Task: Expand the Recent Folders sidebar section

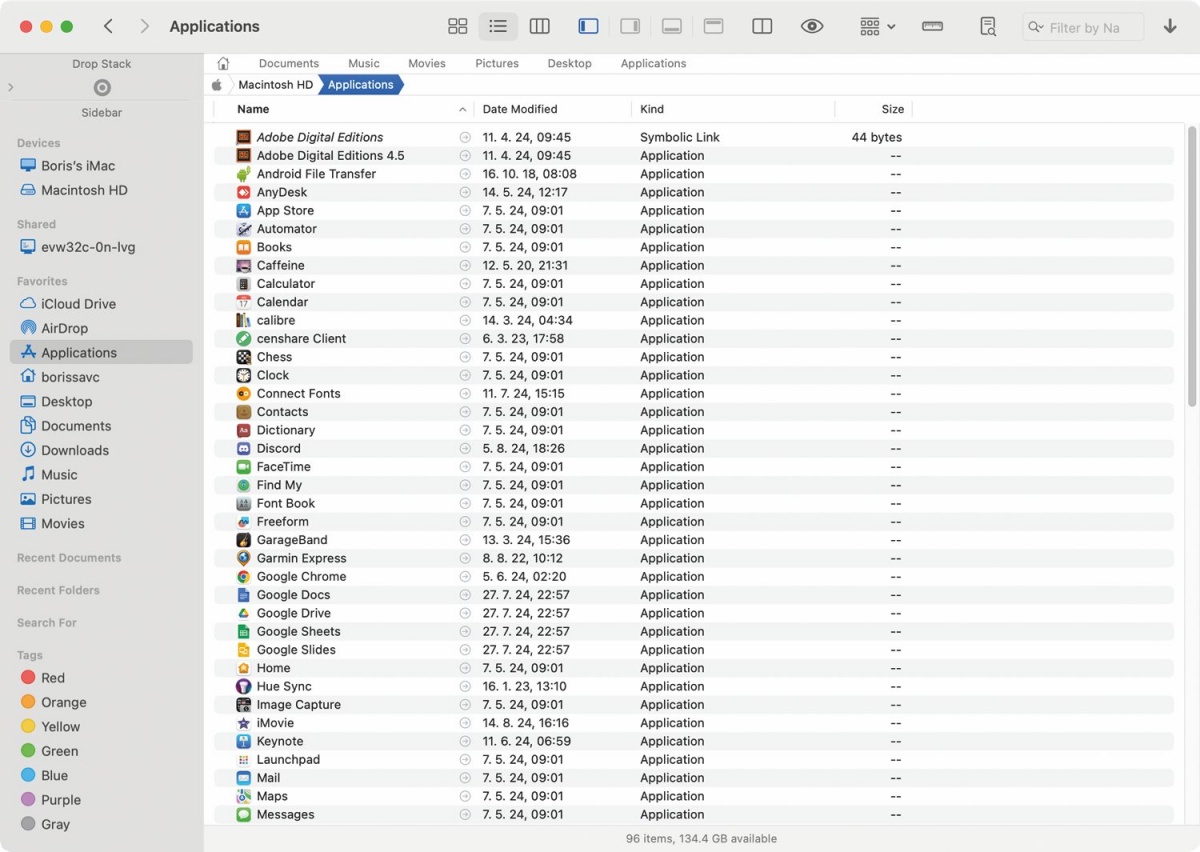Action: coord(58,591)
